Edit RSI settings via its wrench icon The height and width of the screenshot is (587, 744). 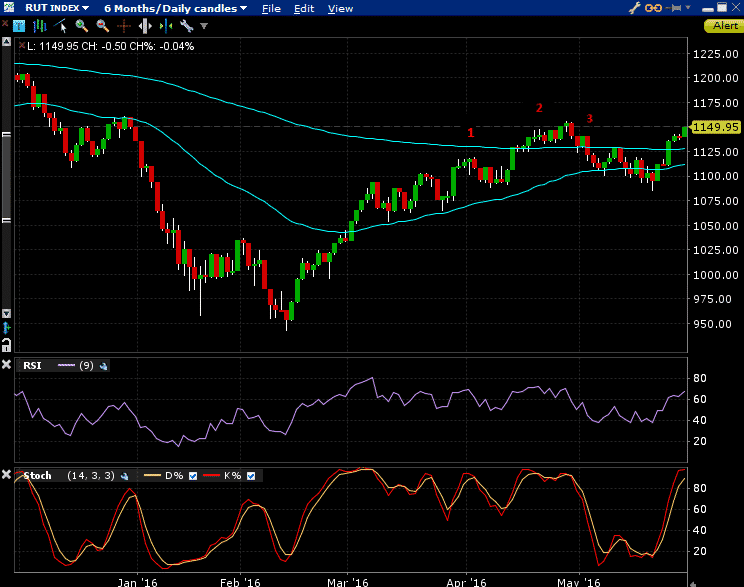point(103,366)
